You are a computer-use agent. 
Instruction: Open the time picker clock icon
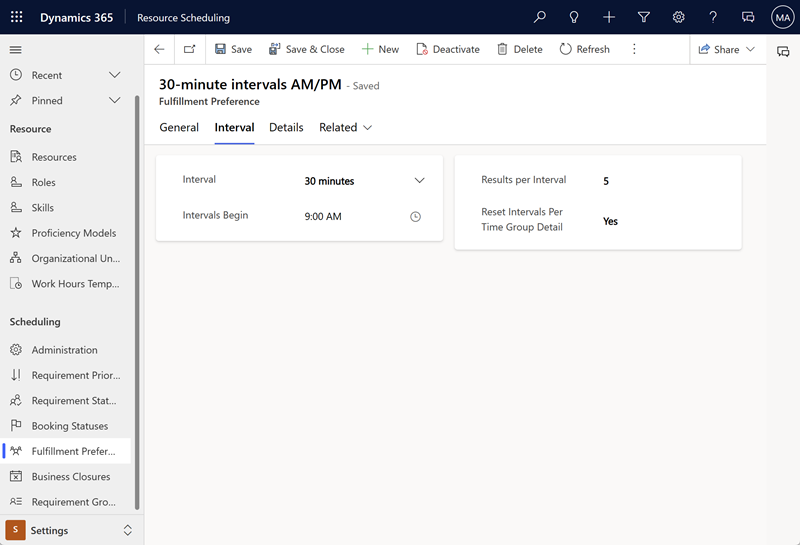pos(416,217)
